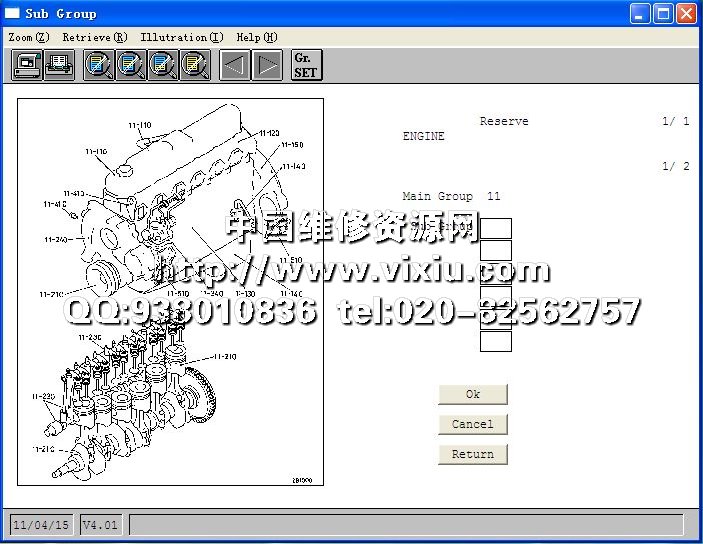Select the second Sub Group input box
703x544 pixels.
point(496,251)
